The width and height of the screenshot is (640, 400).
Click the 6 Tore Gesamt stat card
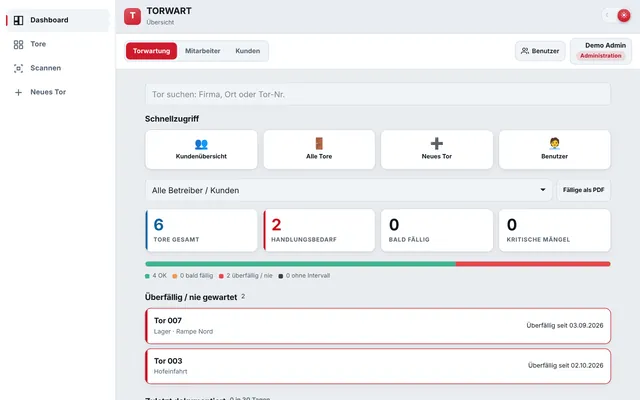pos(201,231)
